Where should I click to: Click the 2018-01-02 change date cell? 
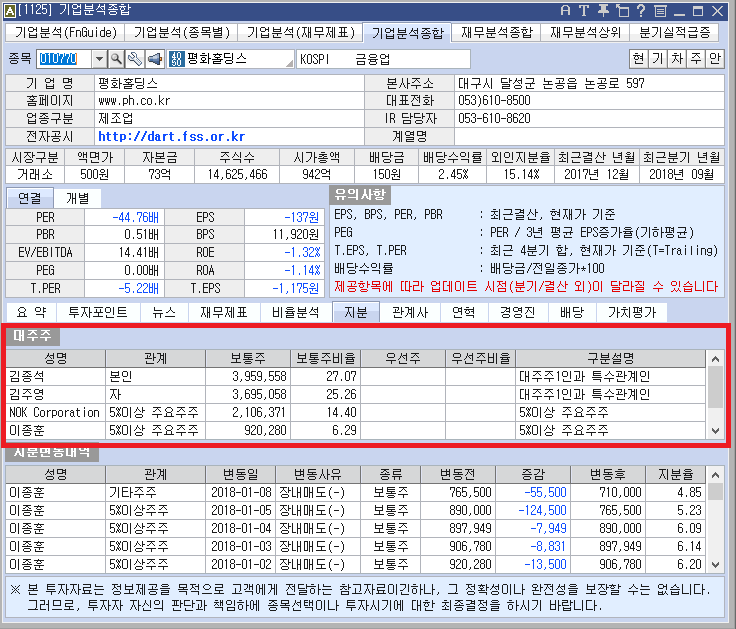241,564
